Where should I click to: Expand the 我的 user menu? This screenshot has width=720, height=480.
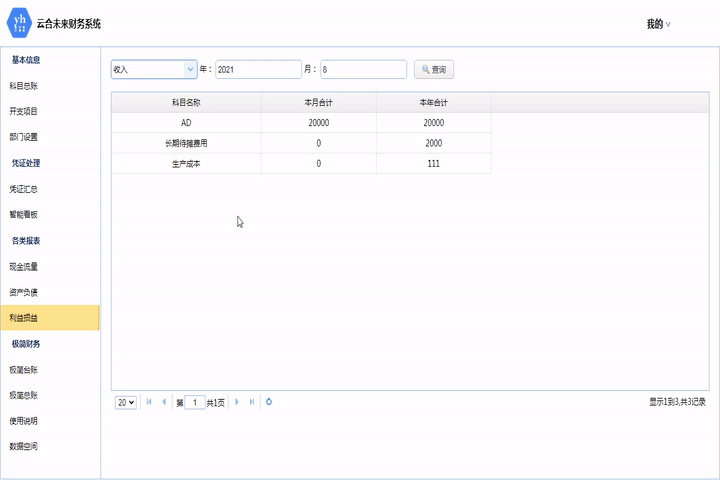point(658,24)
